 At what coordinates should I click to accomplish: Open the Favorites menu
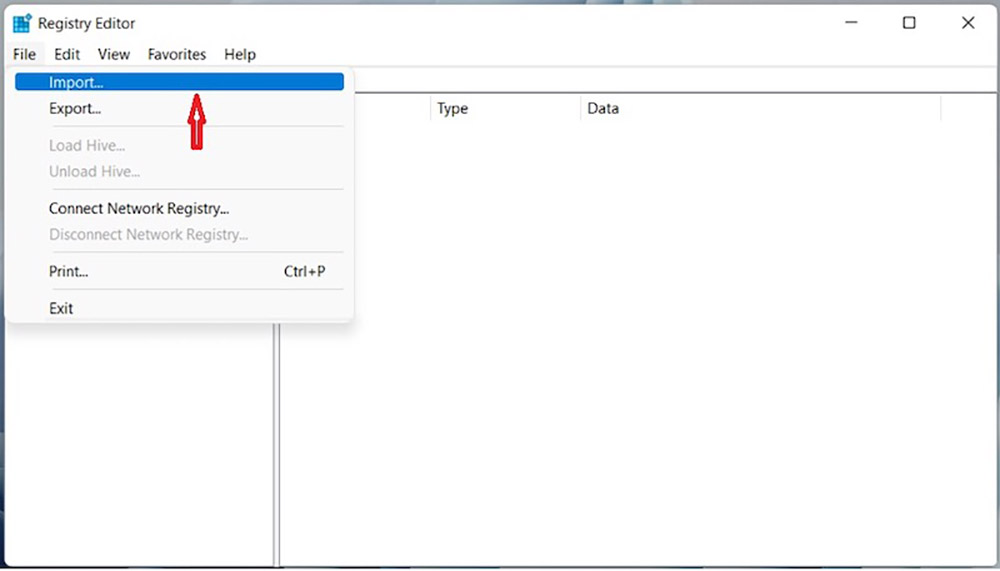177,54
